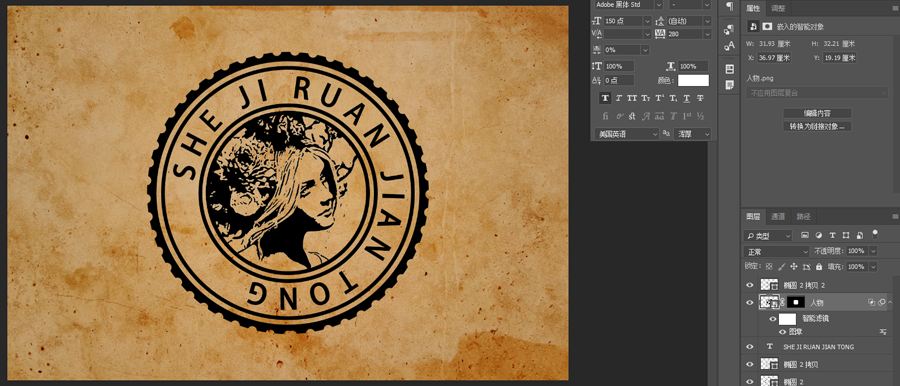The width and height of the screenshot is (900, 386).
Task: Open the blend mode 正常 dropdown
Action: pyautogui.click(x=777, y=252)
